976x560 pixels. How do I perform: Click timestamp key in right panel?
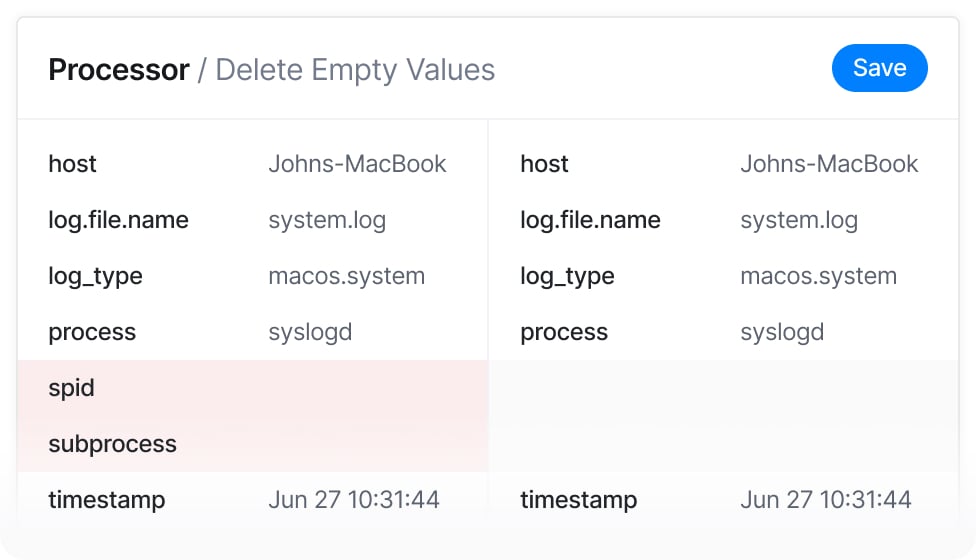pos(579,500)
